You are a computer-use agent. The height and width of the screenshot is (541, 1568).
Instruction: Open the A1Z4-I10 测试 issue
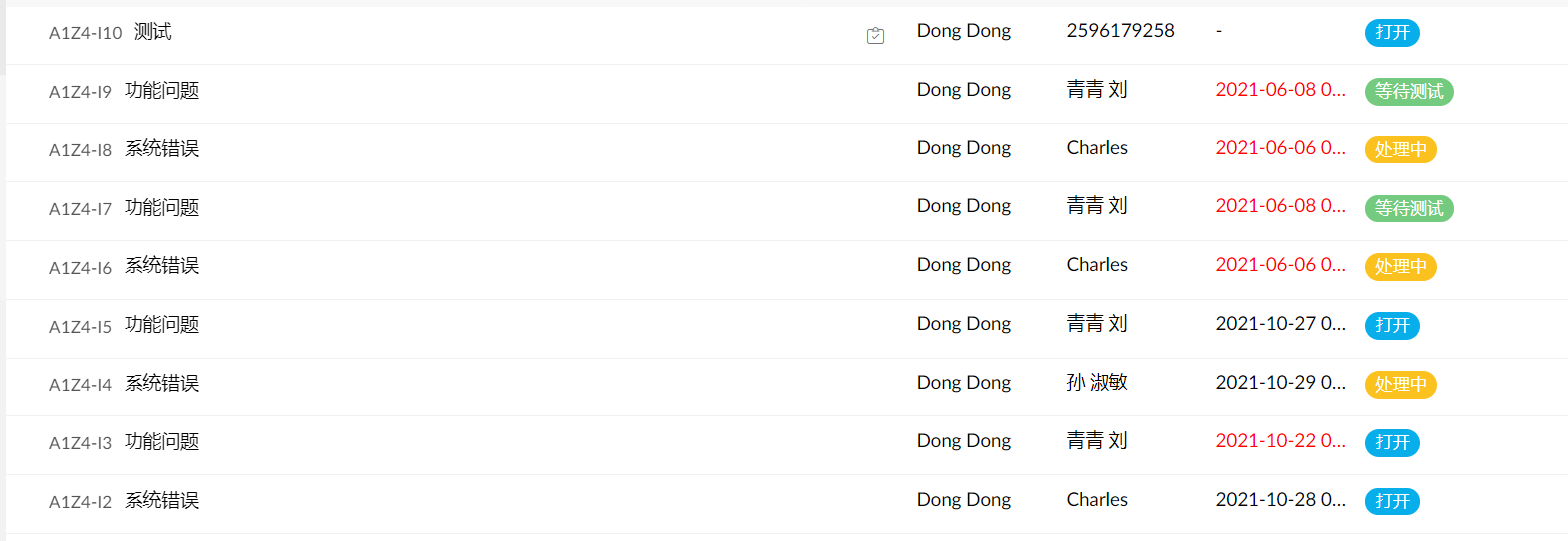point(152,32)
